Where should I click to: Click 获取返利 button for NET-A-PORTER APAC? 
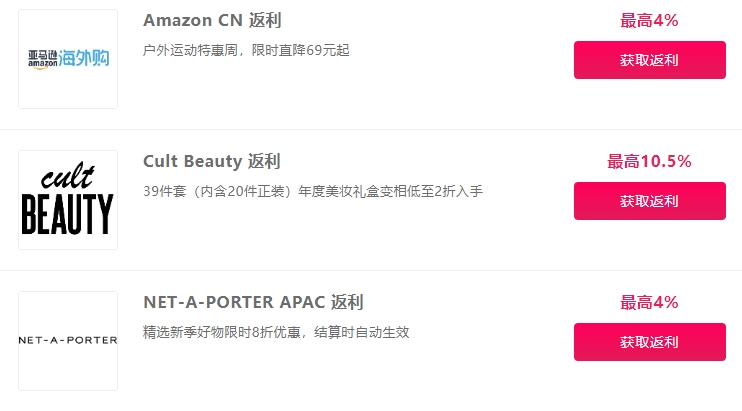click(x=650, y=342)
